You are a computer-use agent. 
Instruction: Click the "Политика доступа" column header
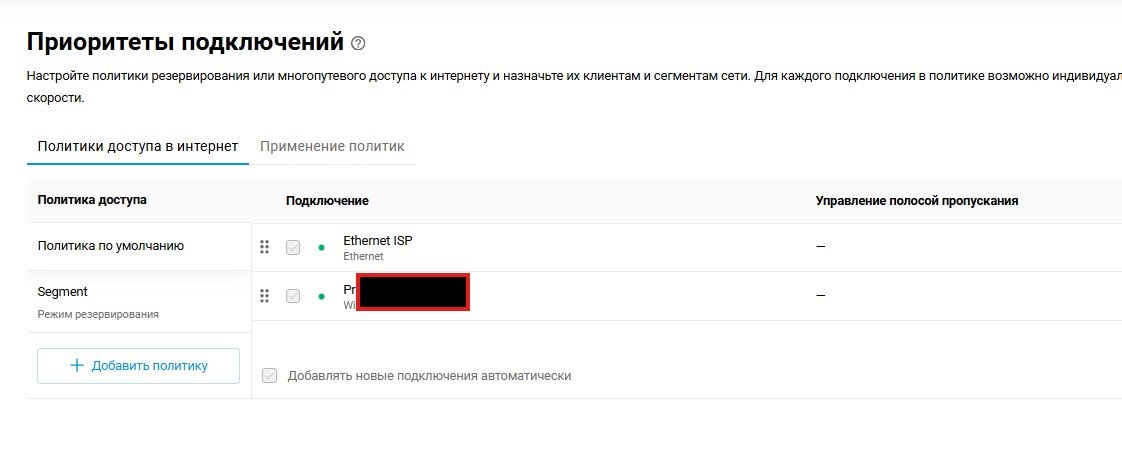tap(92, 200)
